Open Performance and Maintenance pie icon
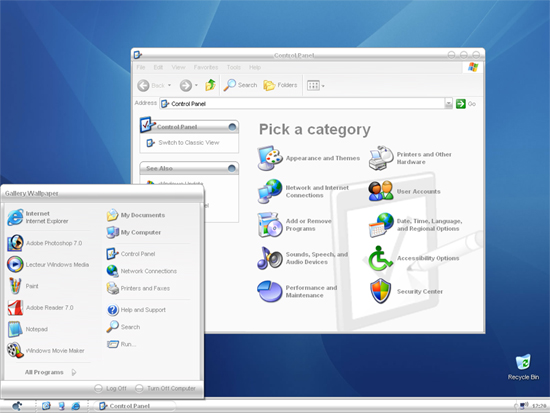This screenshot has width=550, height=413. tap(270, 291)
